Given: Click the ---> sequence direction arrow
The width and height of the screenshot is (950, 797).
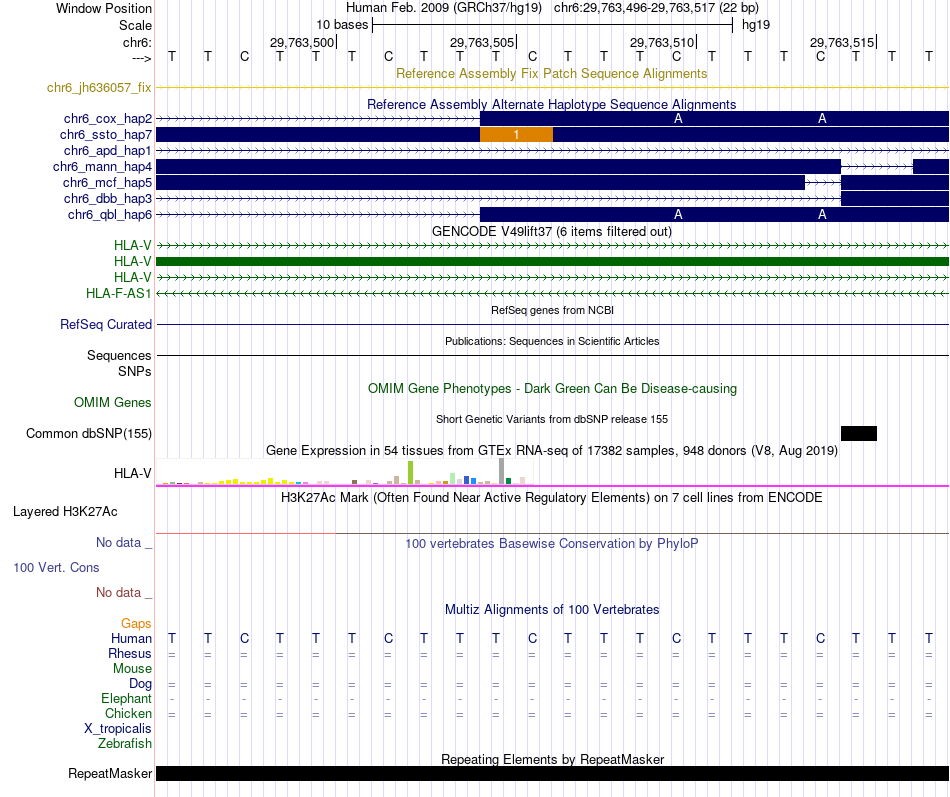Looking at the screenshot, I should pos(142,58).
